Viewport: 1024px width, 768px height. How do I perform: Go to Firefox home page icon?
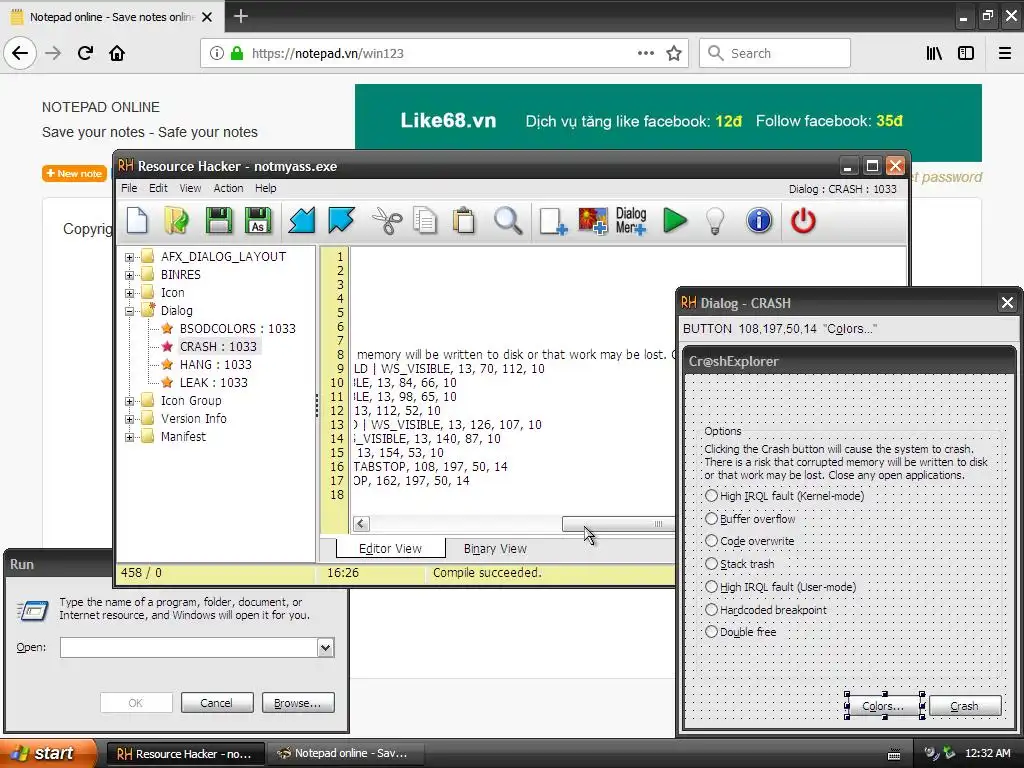[x=117, y=53]
